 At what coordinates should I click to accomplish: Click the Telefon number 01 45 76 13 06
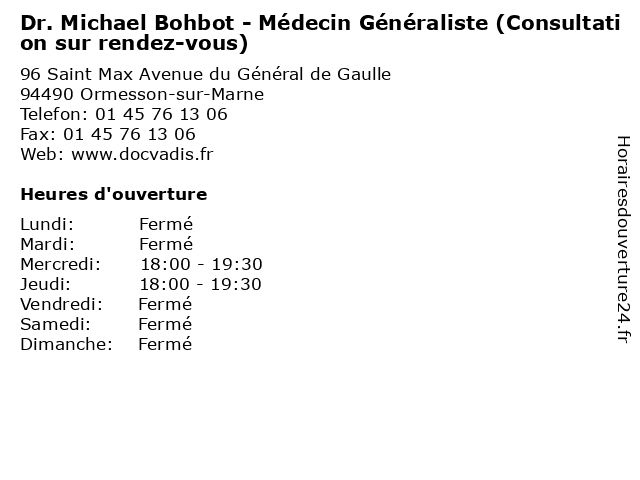pyautogui.click(x=161, y=114)
